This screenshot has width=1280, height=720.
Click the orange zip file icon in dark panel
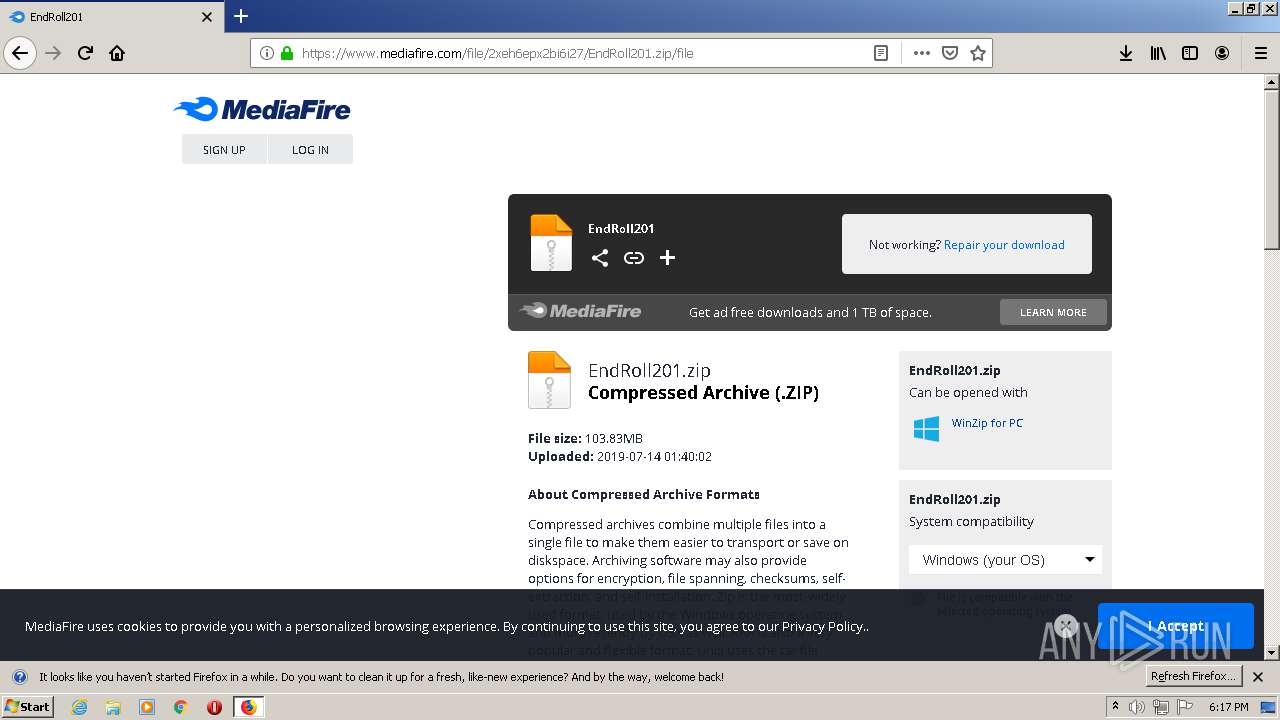click(x=551, y=243)
